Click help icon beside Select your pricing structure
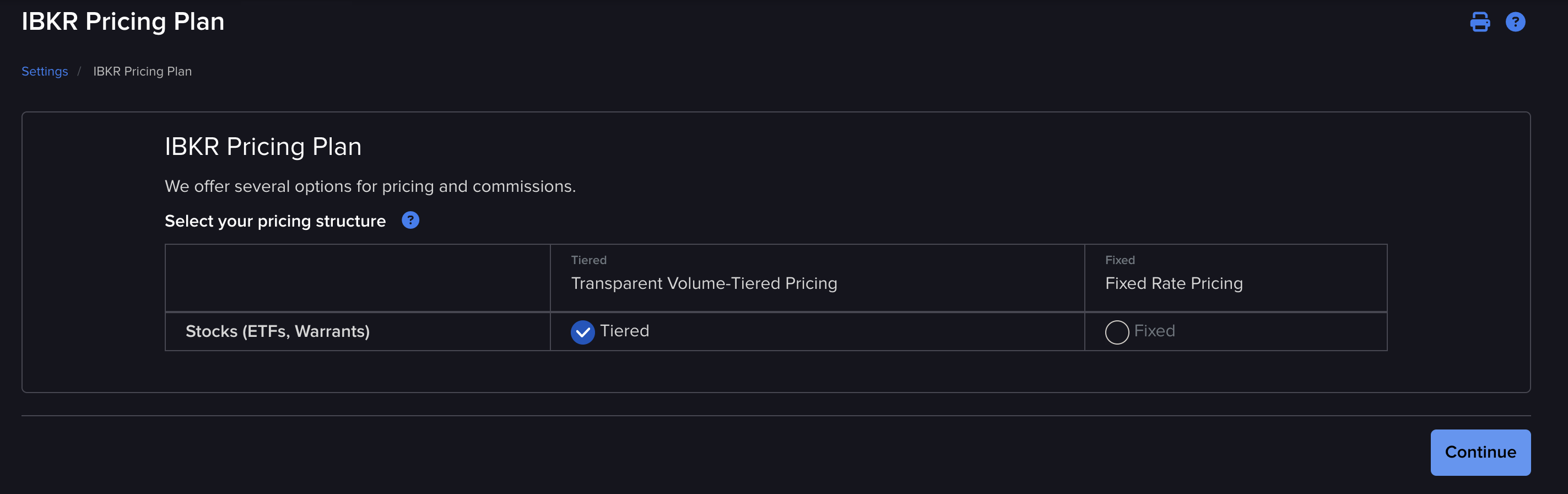This screenshot has height=494, width=1568. tap(410, 221)
